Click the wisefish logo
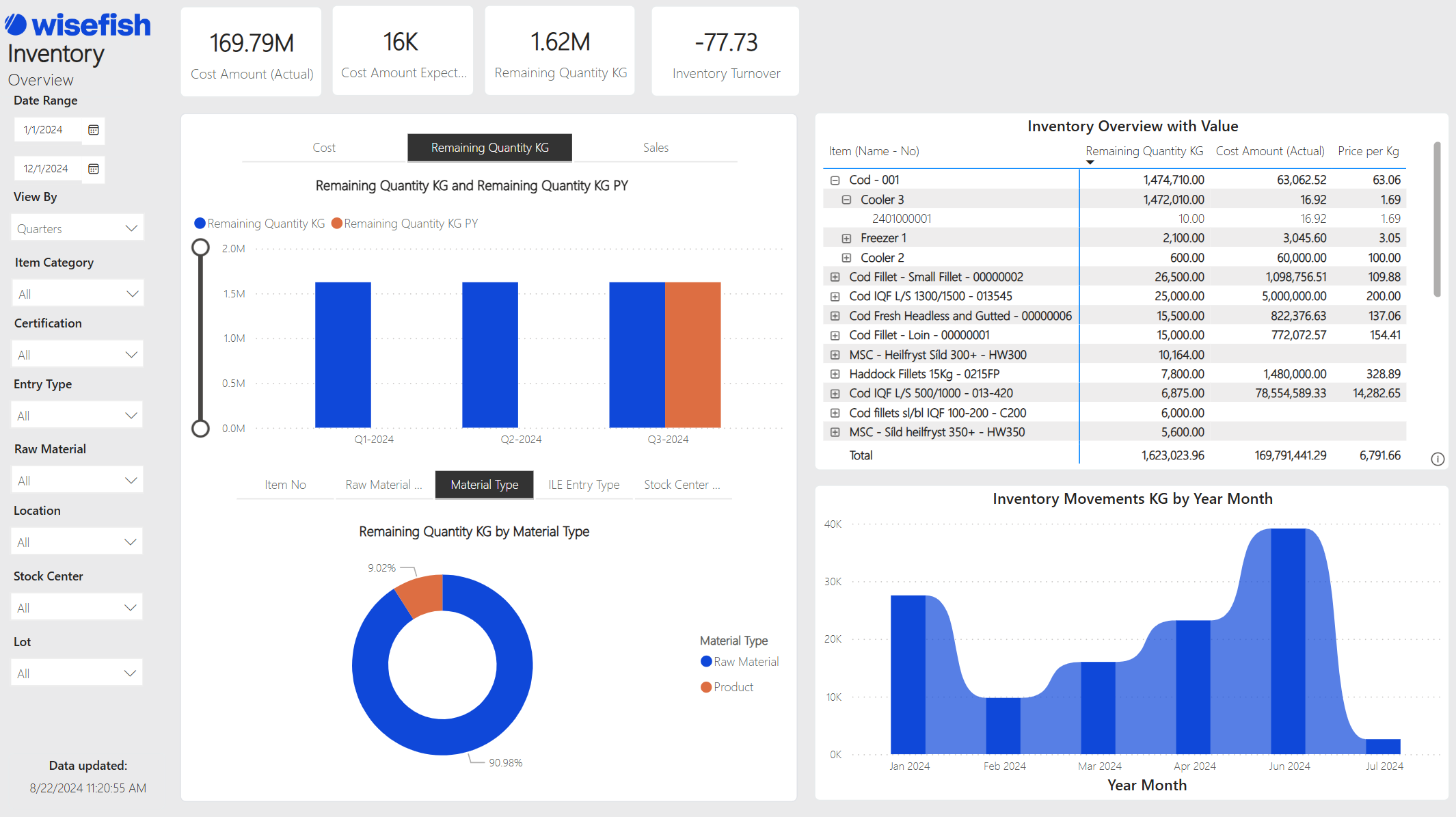Viewport: 1456px width, 817px height. (78, 25)
